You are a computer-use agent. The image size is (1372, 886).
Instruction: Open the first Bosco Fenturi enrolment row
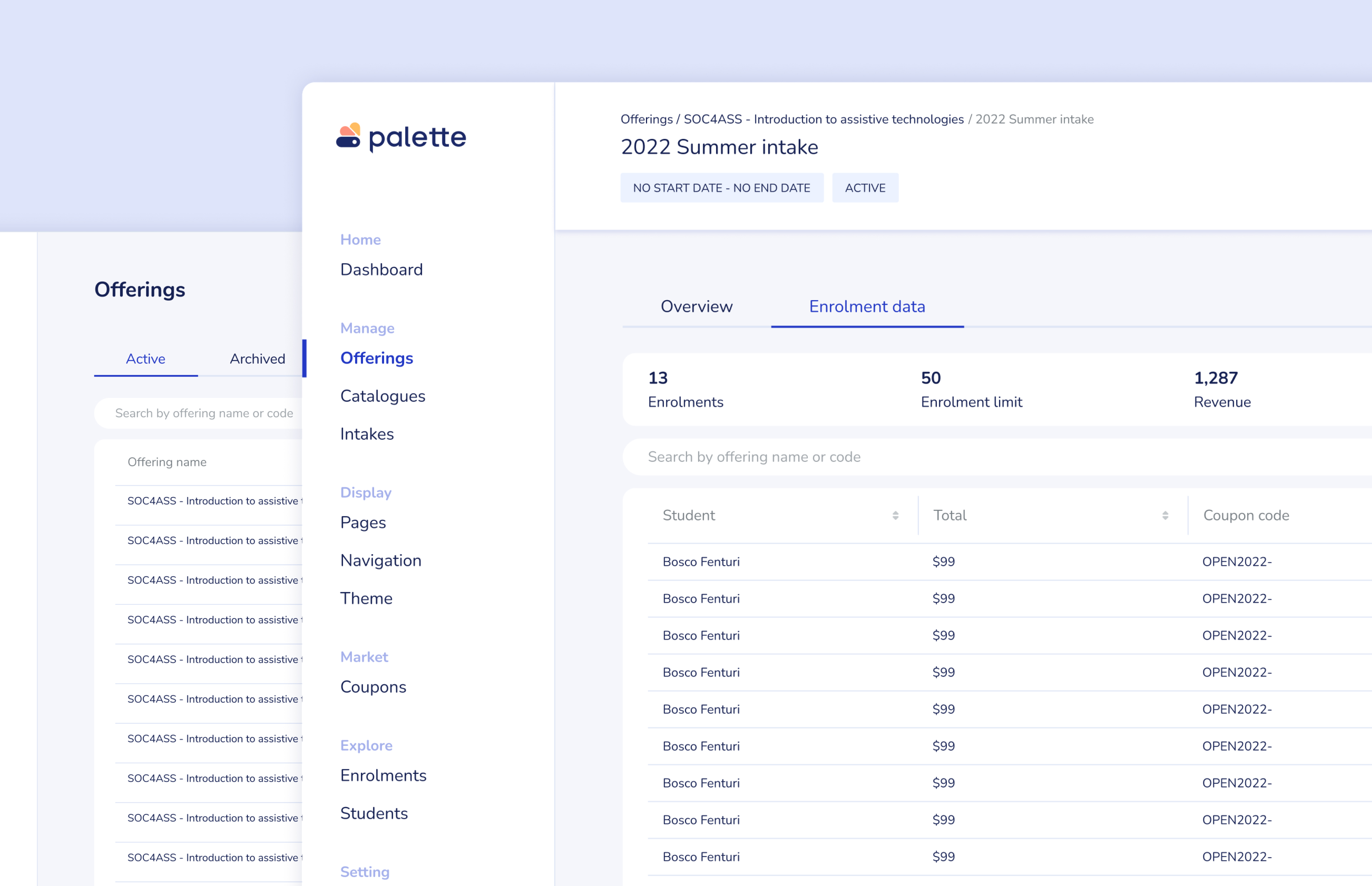pos(701,562)
